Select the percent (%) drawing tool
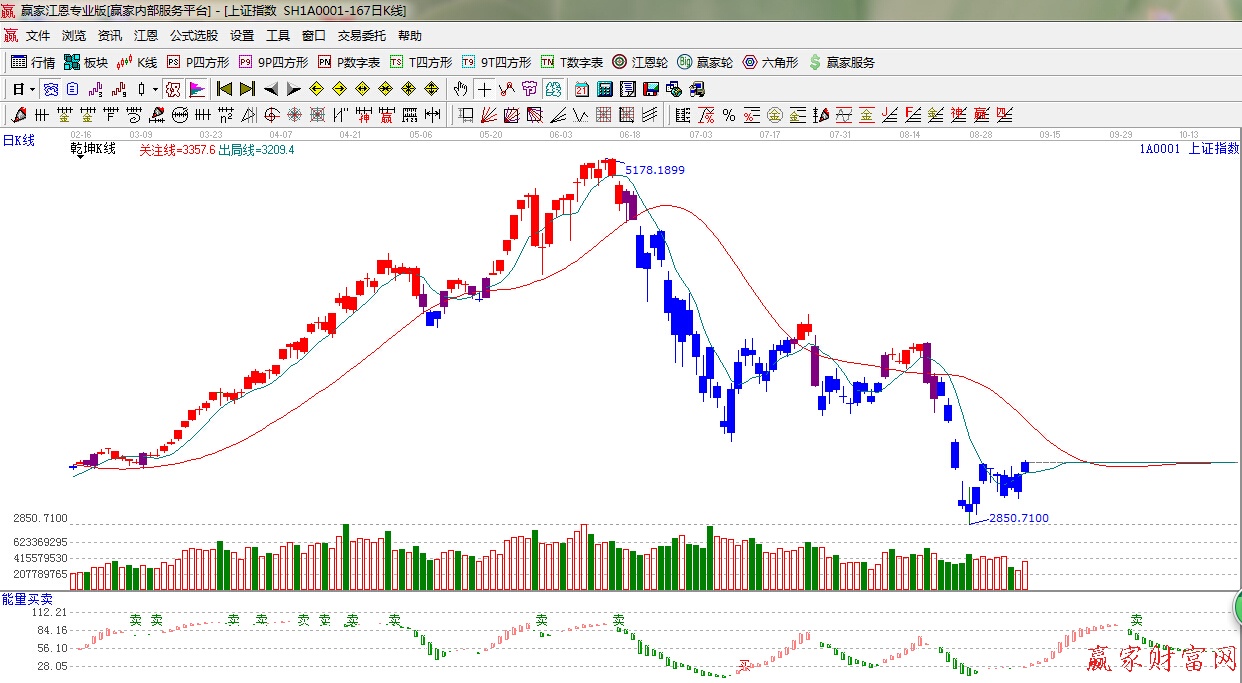 click(x=729, y=115)
